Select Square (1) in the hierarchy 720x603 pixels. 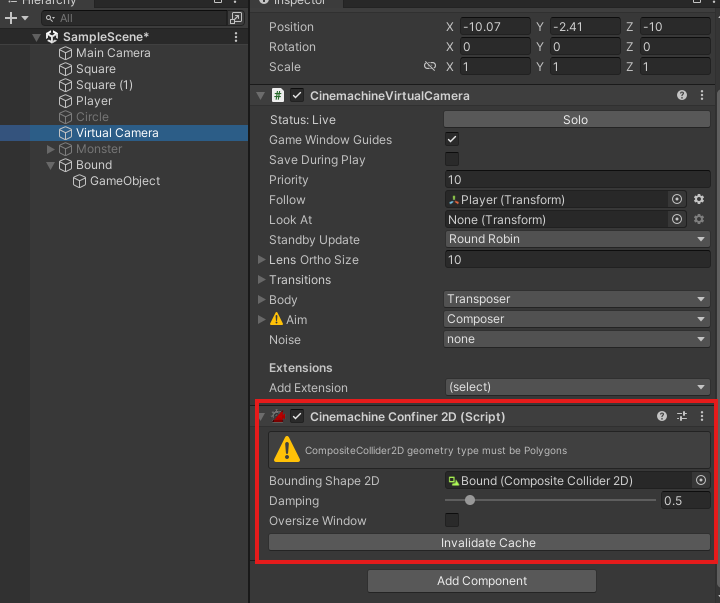[x=104, y=85]
